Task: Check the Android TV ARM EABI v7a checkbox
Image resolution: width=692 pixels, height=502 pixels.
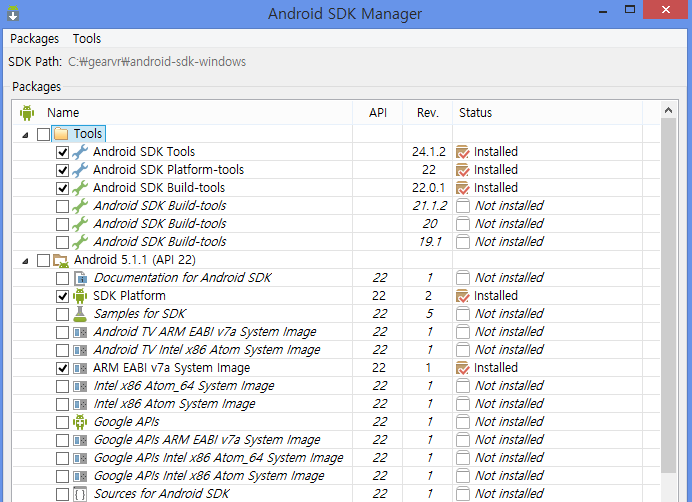Action: click(62, 332)
